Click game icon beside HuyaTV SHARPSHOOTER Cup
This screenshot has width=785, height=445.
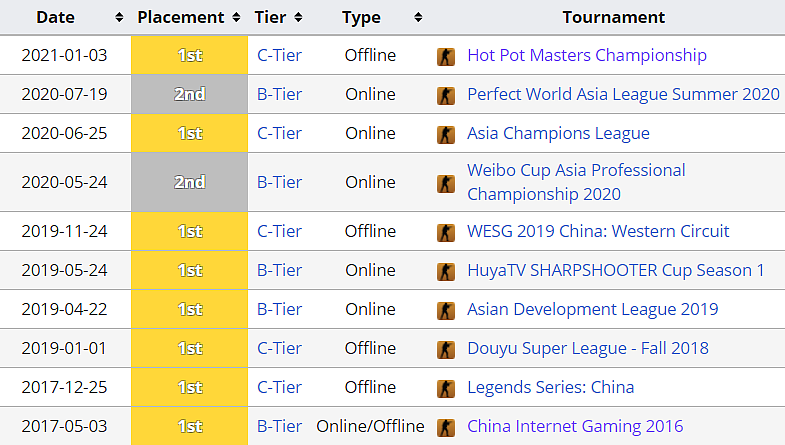click(x=446, y=271)
